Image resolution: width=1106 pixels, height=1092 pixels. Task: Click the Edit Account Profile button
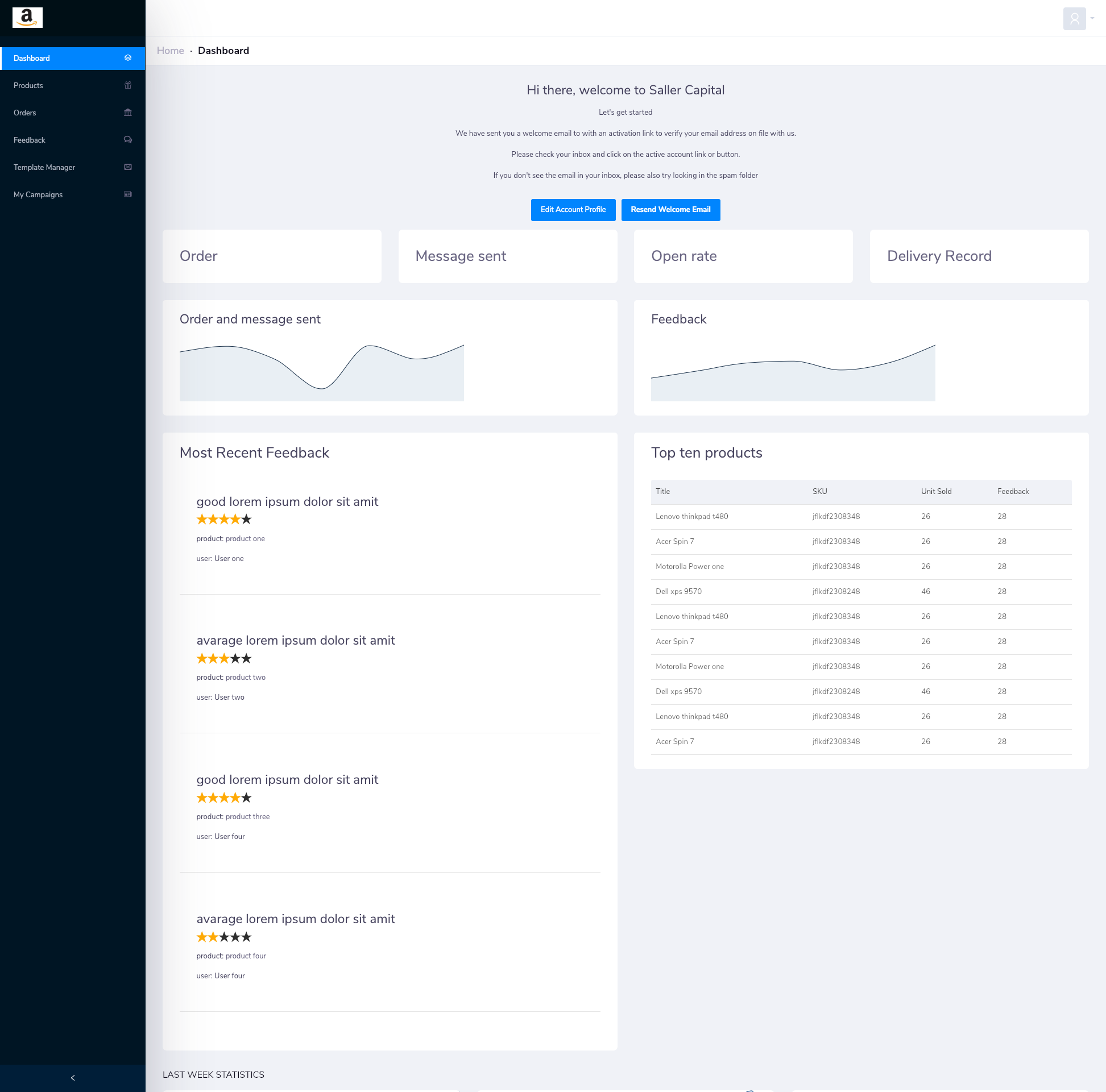573,209
